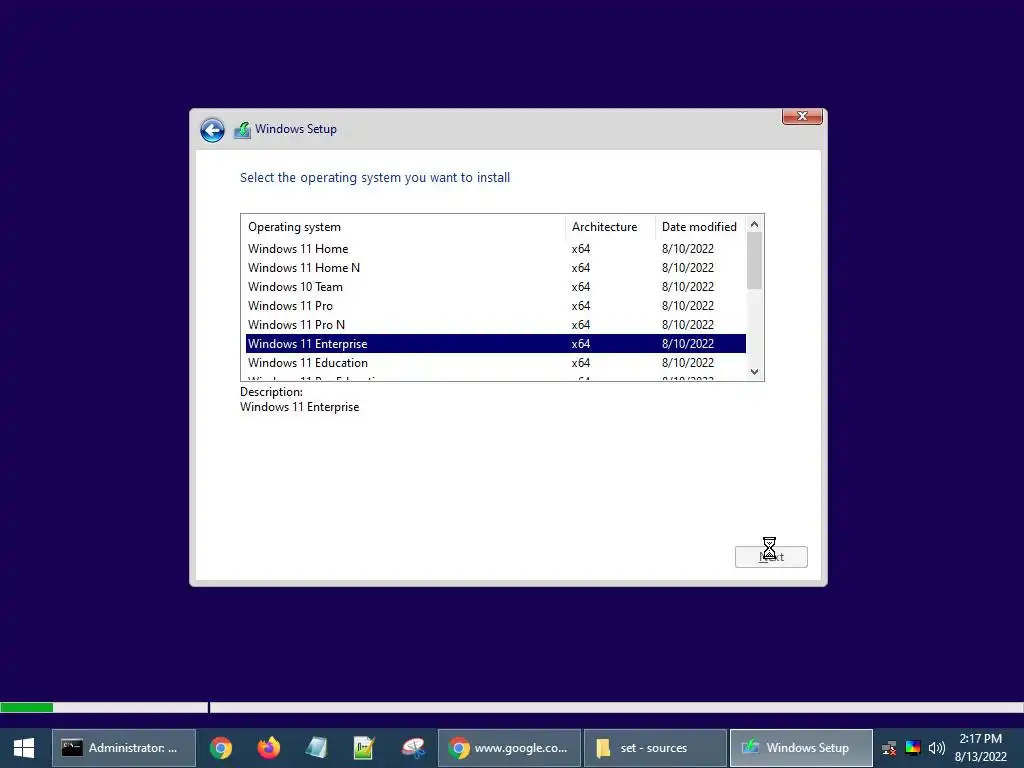Open the green notepad editor icon
The width and height of the screenshot is (1024, 768).
tap(364, 748)
